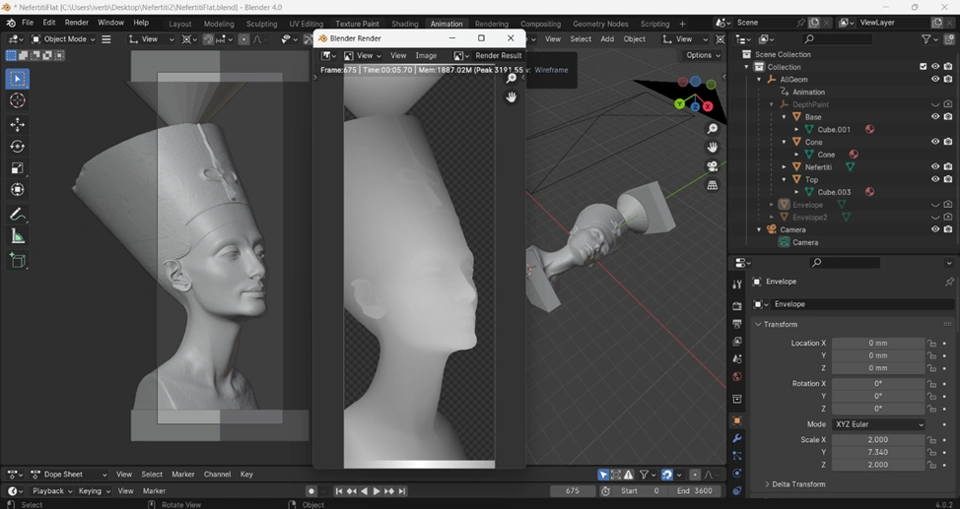
Task: Select the Annotate tool
Action: (17, 214)
